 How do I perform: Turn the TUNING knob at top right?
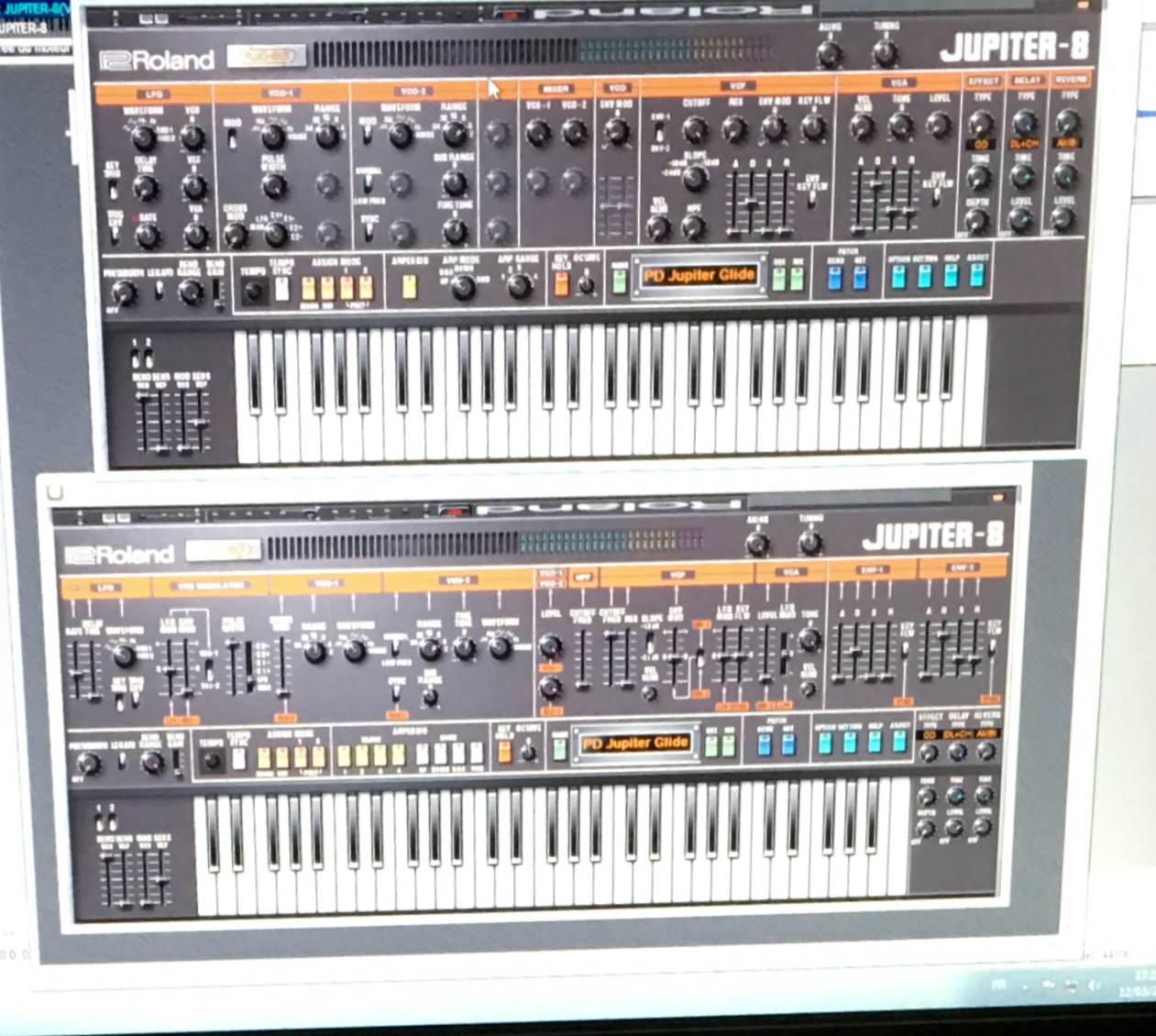(x=885, y=53)
